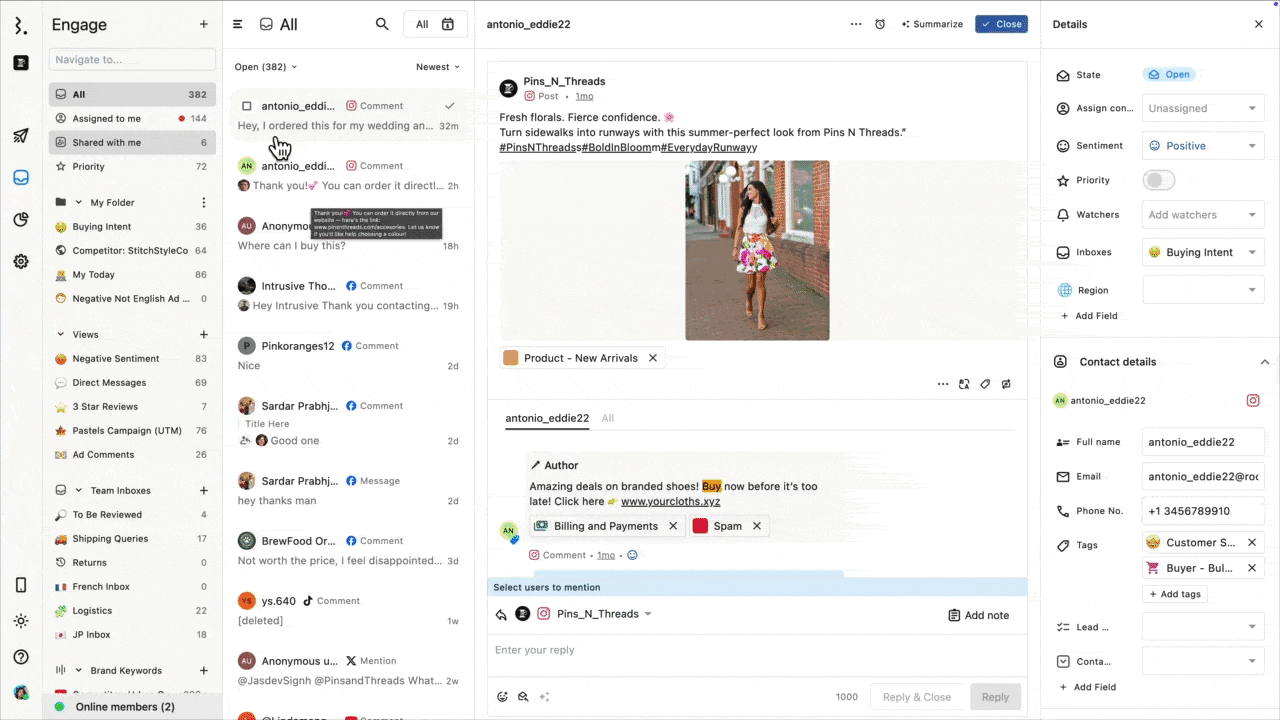Toggle the Priority switch
Viewport: 1280px width, 720px height.
(1158, 181)
